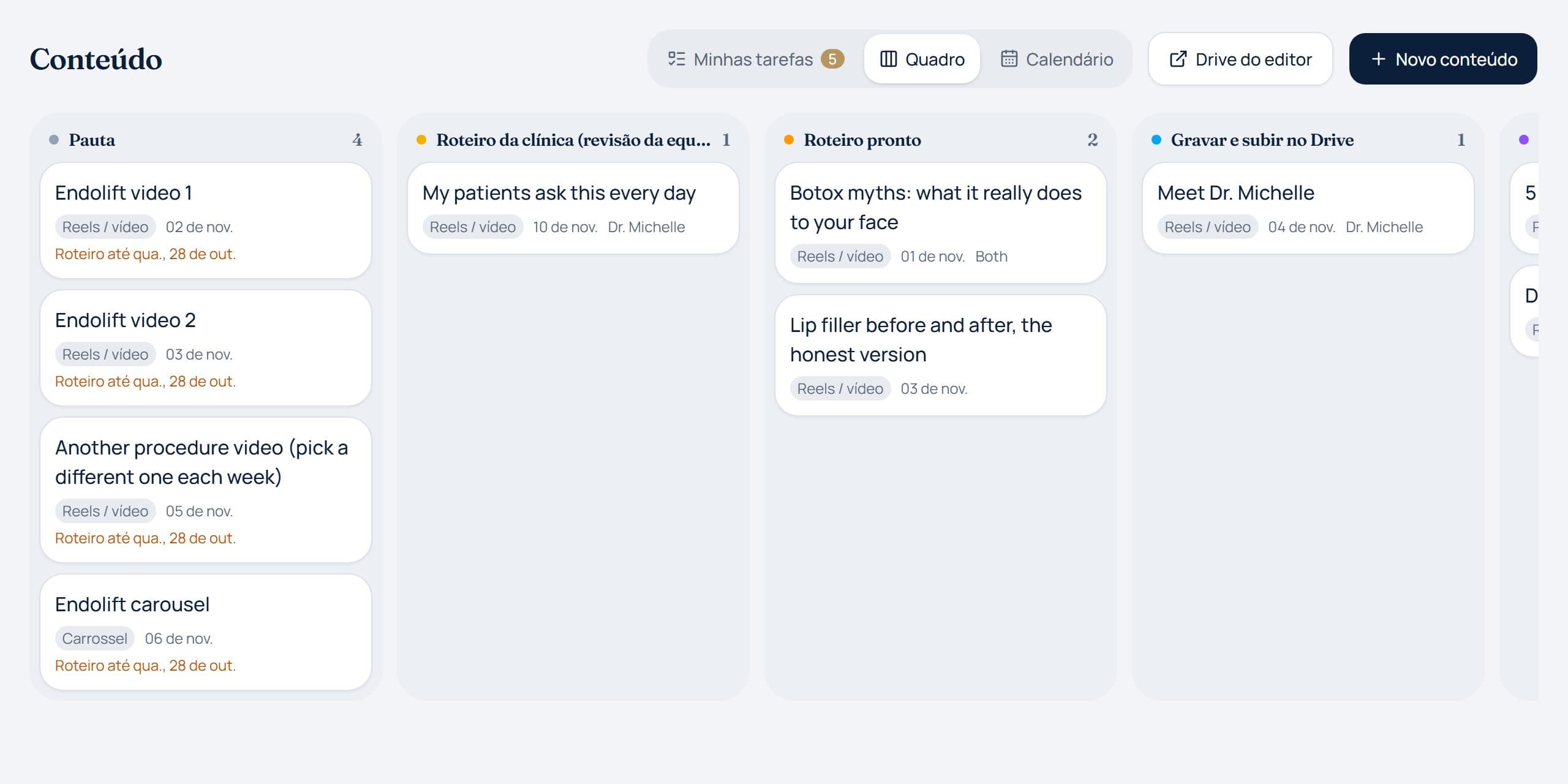Click the external link icon in Drive do editor

pyautogui.click(x=1178, y=59)
